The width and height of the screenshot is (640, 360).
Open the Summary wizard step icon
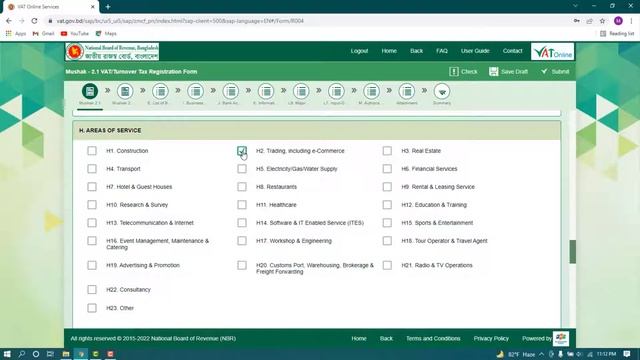point(442,91)
